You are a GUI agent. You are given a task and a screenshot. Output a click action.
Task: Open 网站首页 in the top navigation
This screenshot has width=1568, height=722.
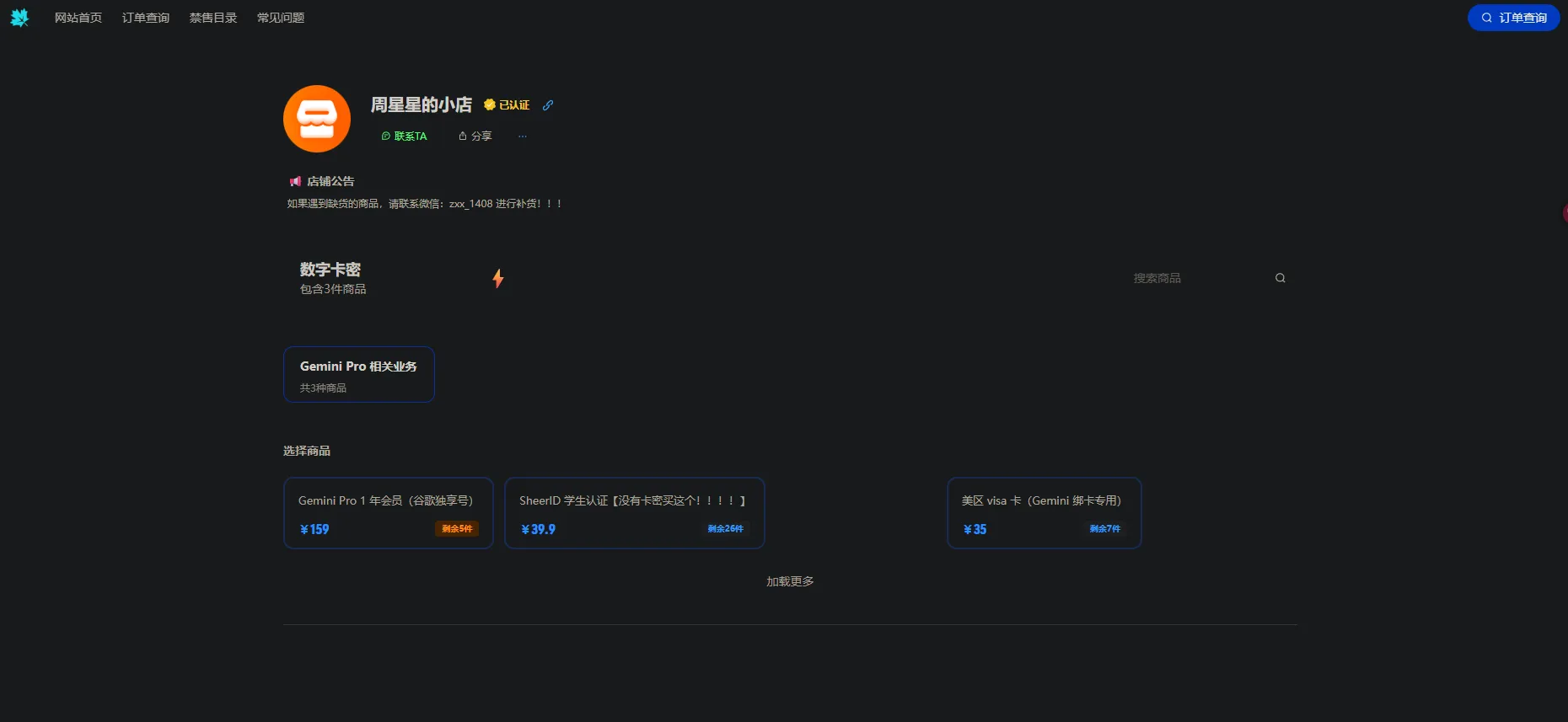pyautogui.click(x=78, y=18)
